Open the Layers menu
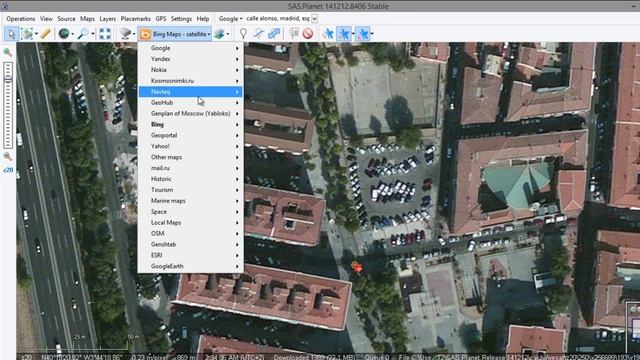 pyautogui.click(x=107, y=19)
